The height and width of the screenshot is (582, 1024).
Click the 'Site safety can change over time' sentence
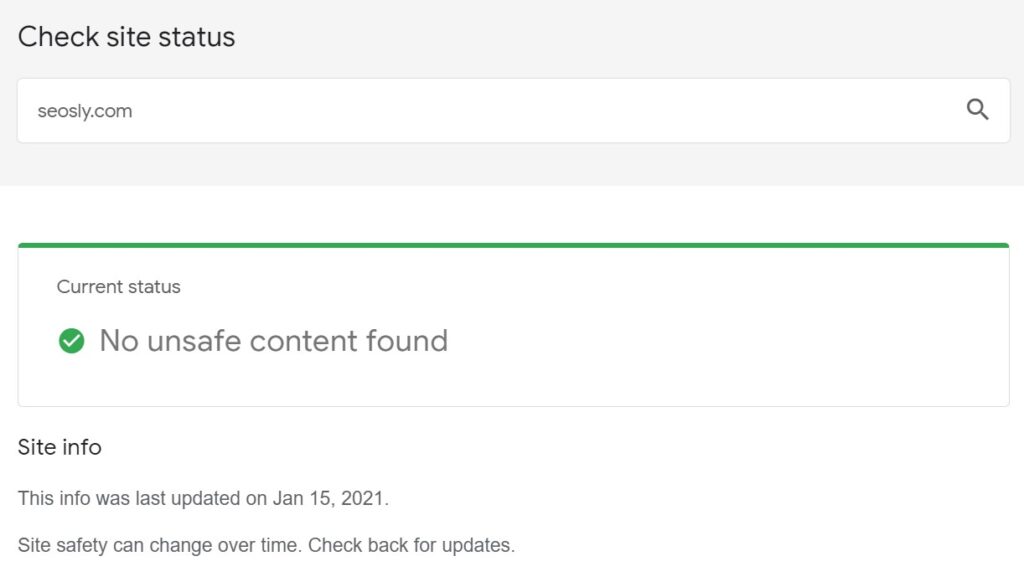tap(160, 546)
